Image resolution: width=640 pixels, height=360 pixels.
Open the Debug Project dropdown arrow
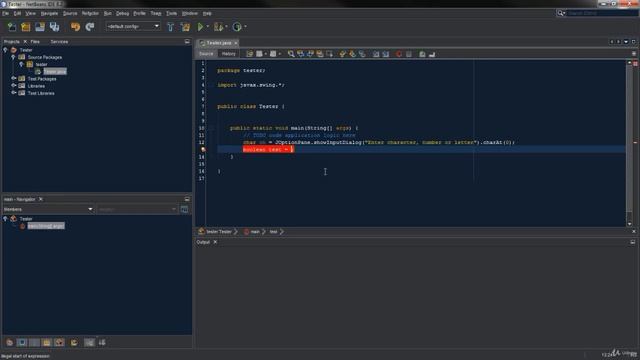point(226,27)
